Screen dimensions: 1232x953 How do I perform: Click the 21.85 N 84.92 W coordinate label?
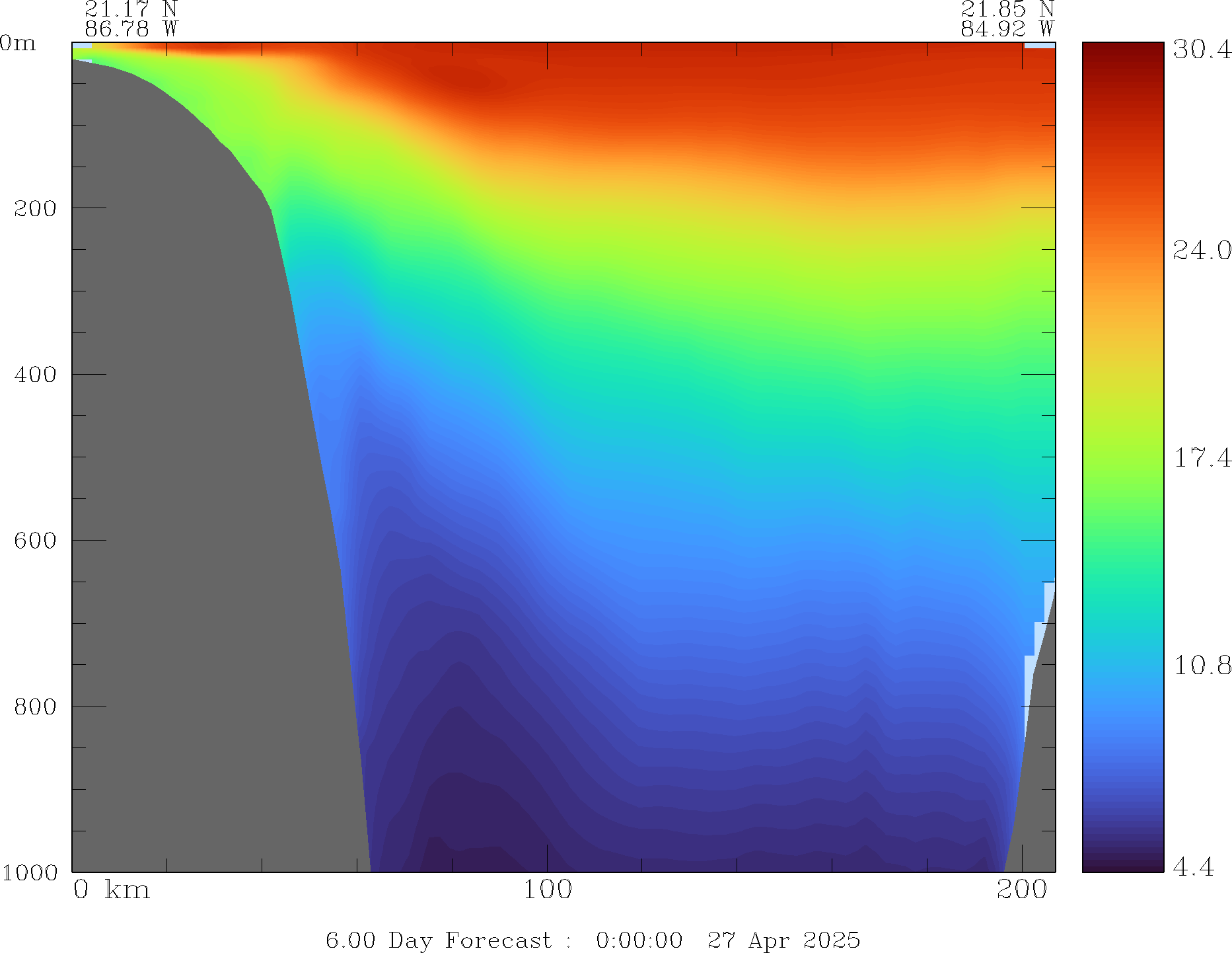coord(1007,19)
